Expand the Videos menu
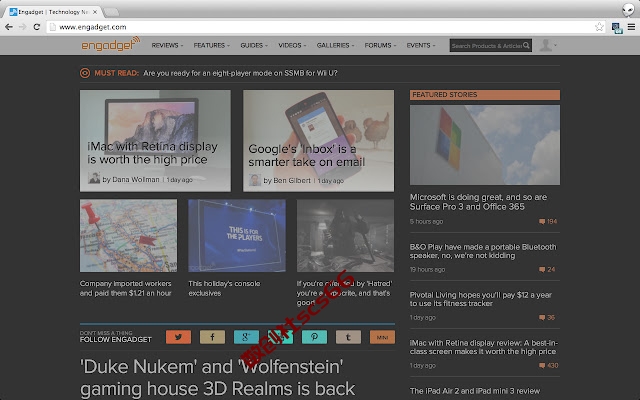Image resolution: width=640 pixels, height=400 pixels. coord(292,45)
